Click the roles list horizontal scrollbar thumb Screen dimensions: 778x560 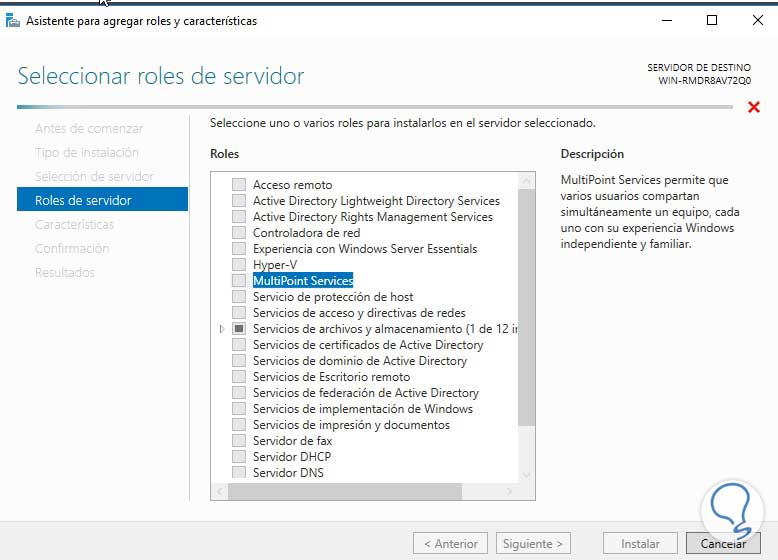pos(345,492)
